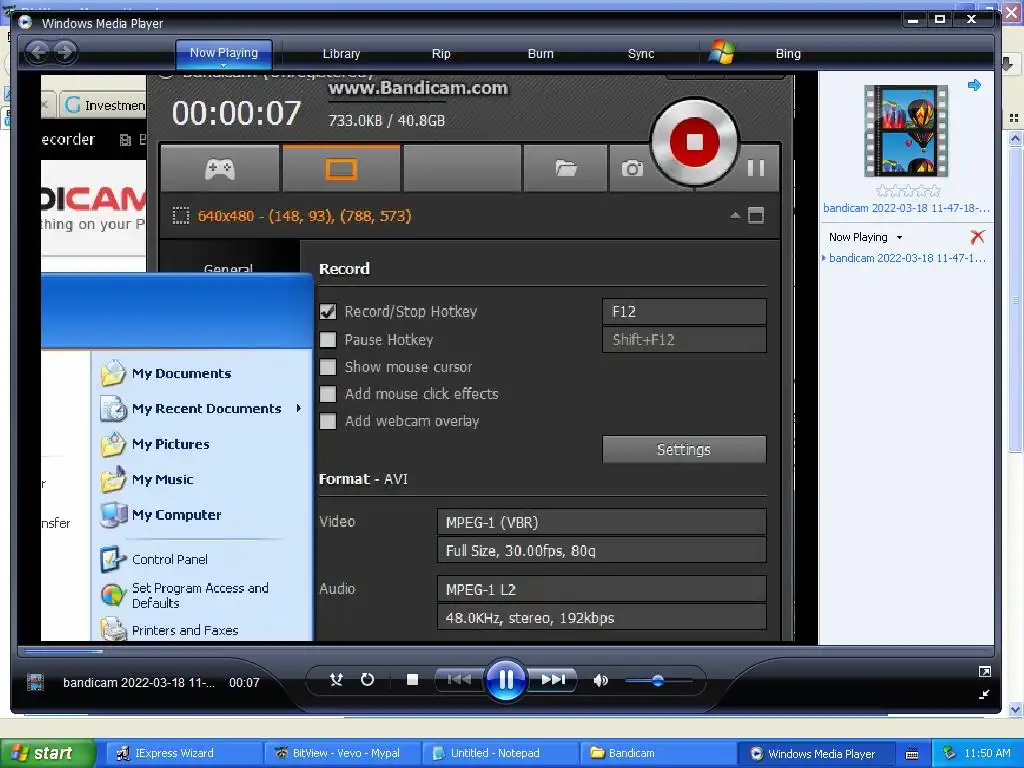
Task: Turn on shuffle
Action: coord(336,680)
